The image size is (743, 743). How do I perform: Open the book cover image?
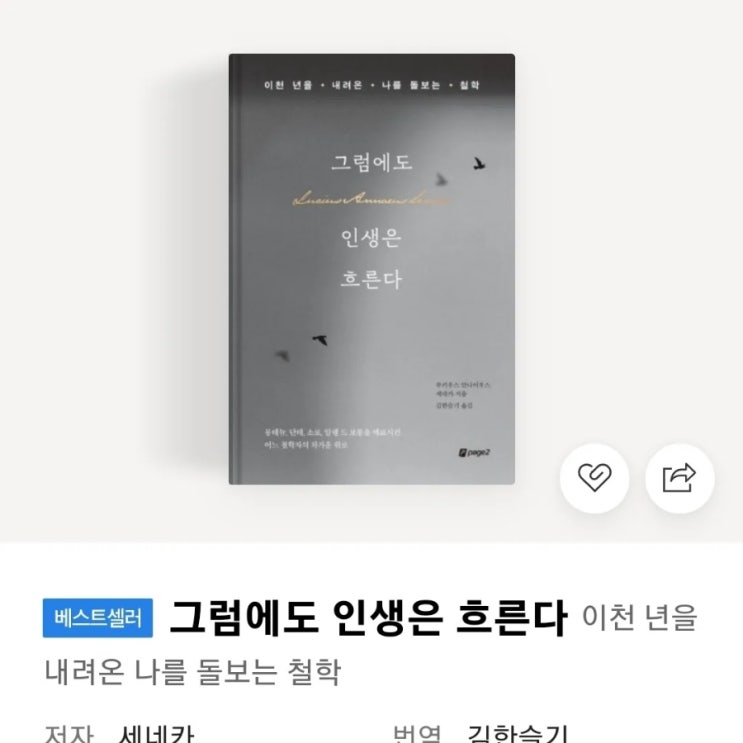click(x=372, y=269)
